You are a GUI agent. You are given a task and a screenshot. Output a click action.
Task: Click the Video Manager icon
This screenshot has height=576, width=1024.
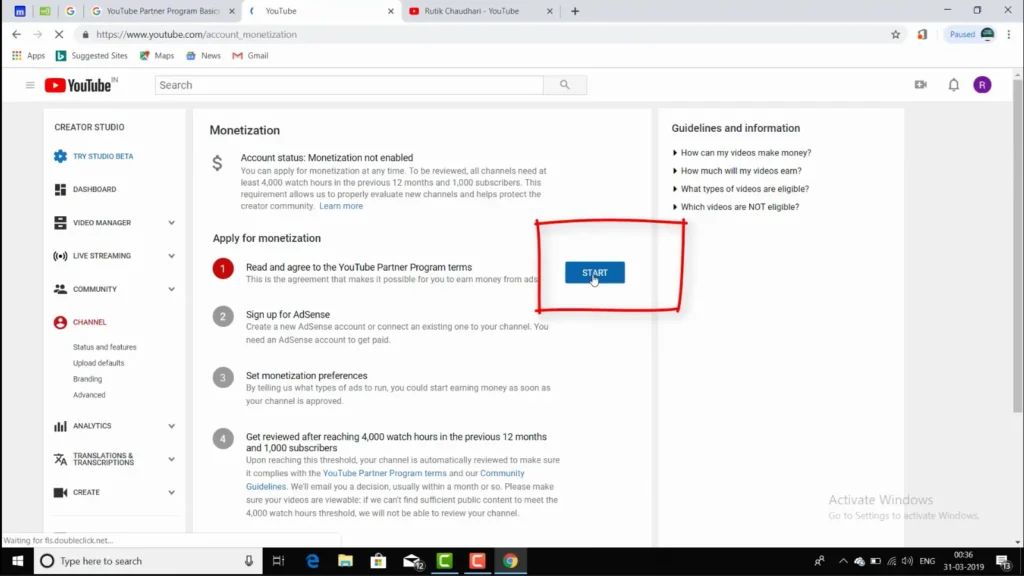[60, 223]
